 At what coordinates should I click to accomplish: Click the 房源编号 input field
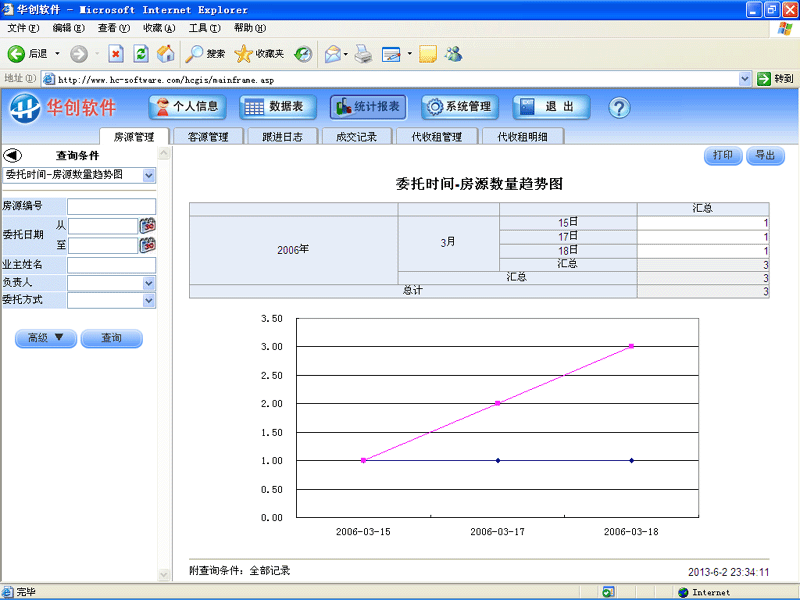(111, 207)
